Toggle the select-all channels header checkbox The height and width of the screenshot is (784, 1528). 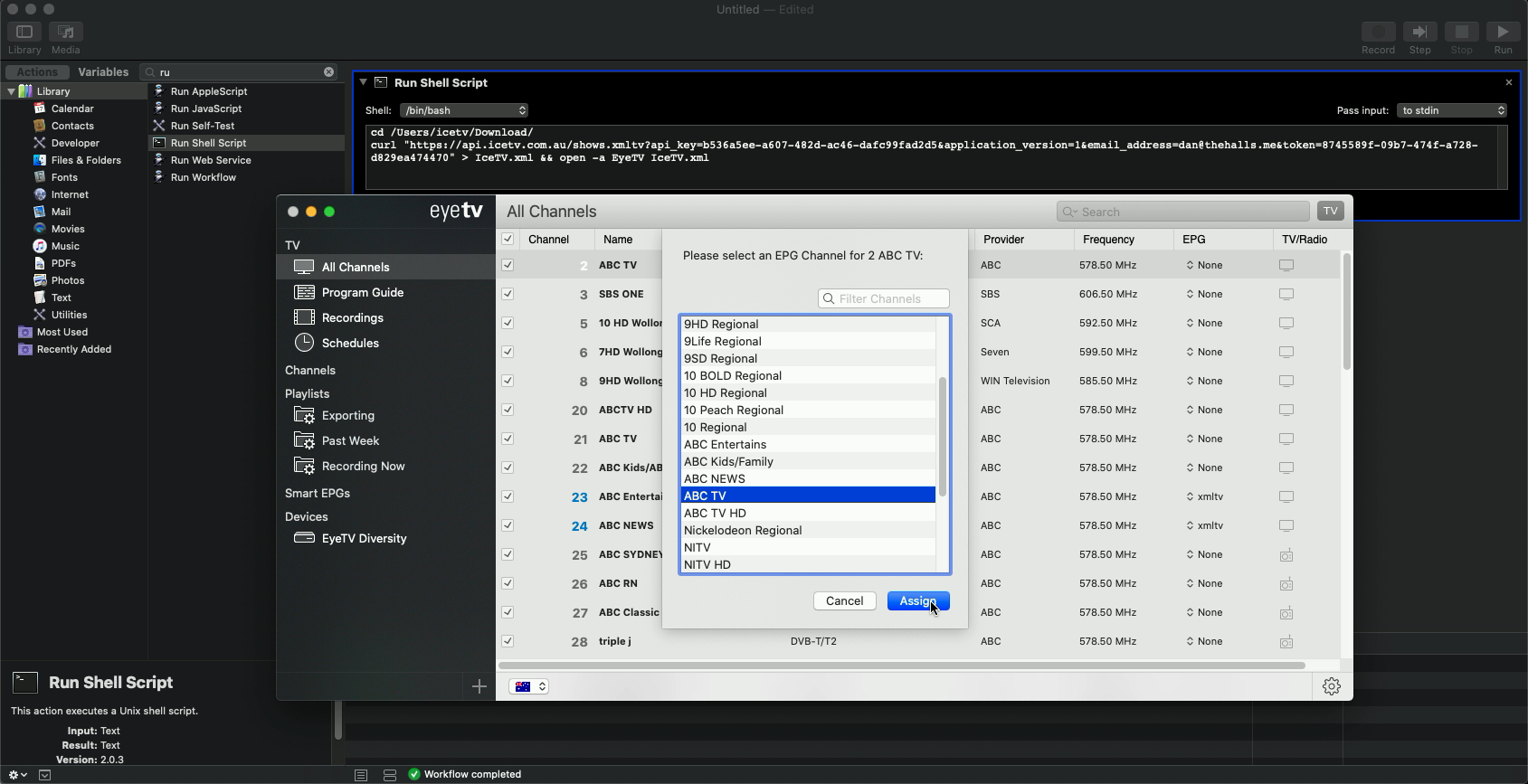click(x=508, y=240)
